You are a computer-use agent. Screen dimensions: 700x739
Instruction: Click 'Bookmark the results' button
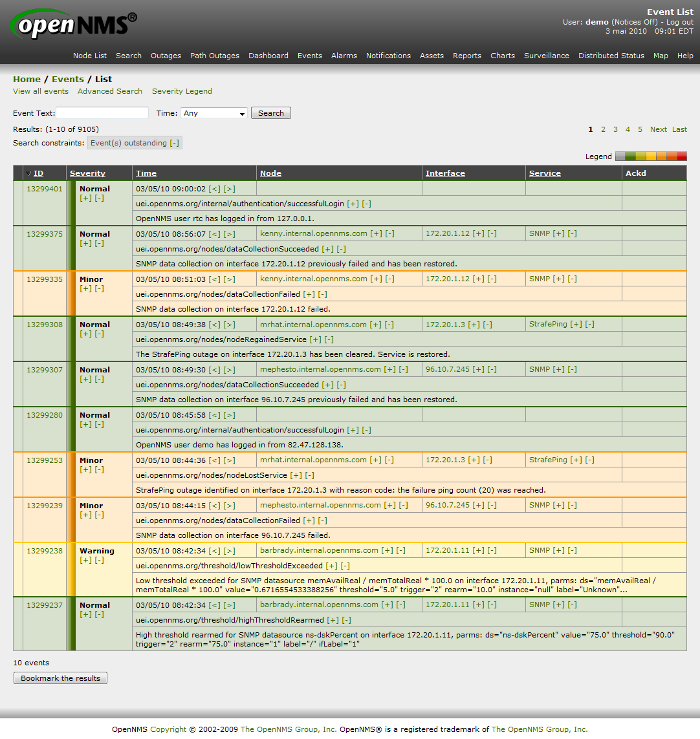click(61, 678)
